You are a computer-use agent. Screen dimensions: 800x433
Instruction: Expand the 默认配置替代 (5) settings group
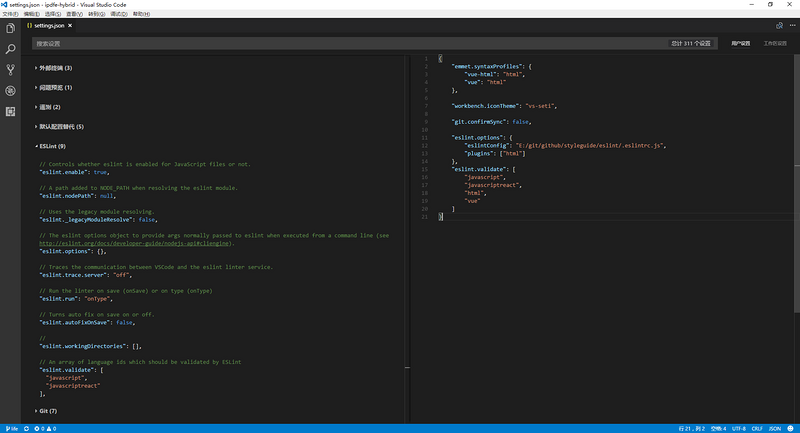[59, 126]
